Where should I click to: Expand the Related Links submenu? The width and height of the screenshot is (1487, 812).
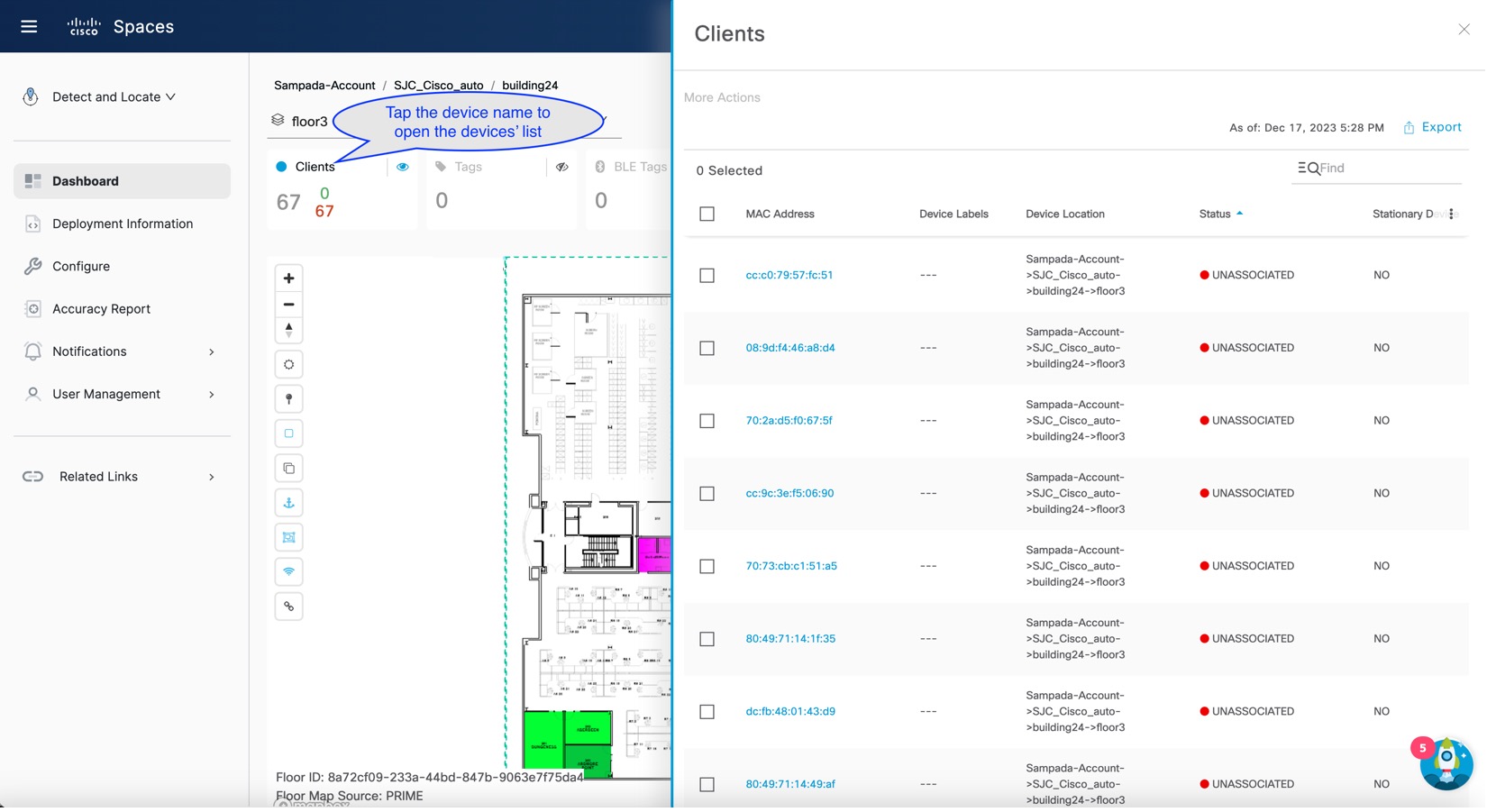(212, 477)
